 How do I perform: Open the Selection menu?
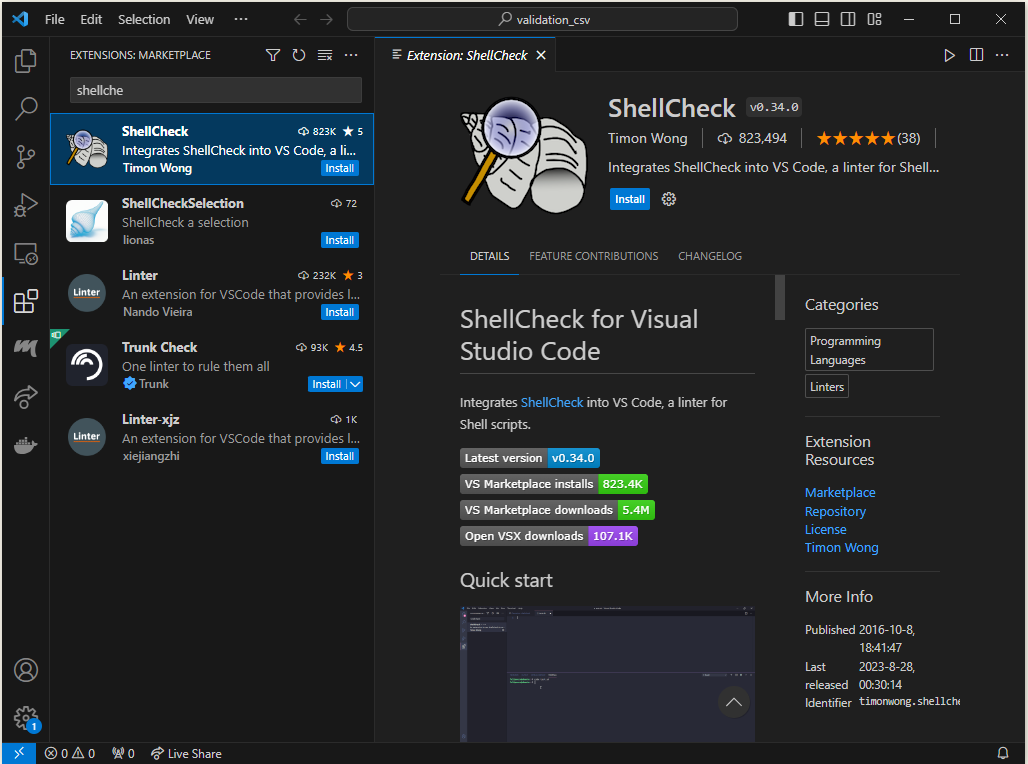pos(144,19)
